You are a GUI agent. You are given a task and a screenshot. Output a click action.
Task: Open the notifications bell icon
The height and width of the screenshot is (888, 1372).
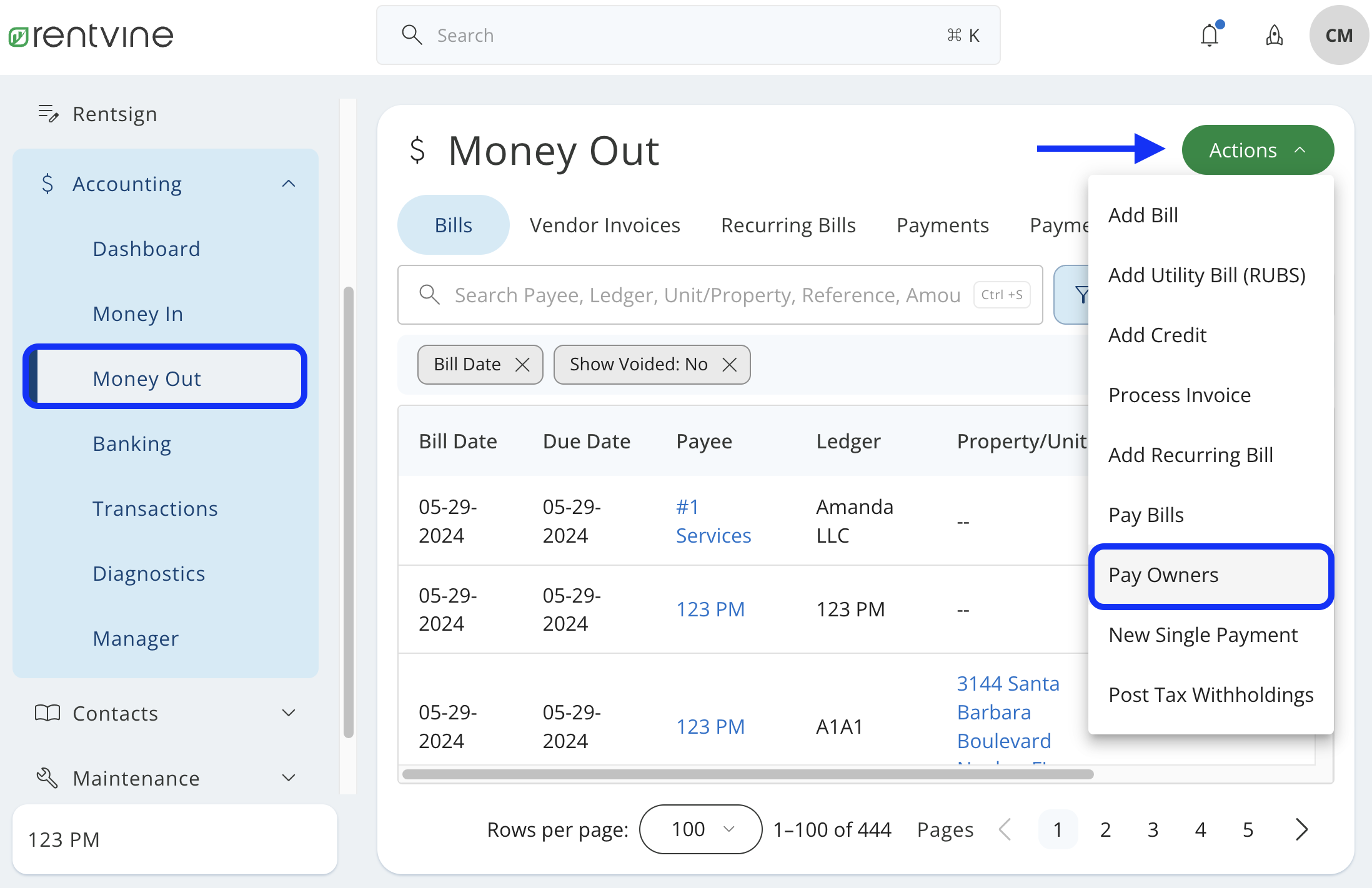[1210, 36]
